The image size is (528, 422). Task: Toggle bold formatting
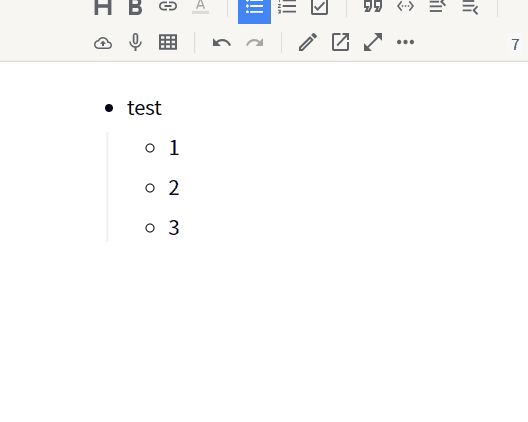[135, 7]
